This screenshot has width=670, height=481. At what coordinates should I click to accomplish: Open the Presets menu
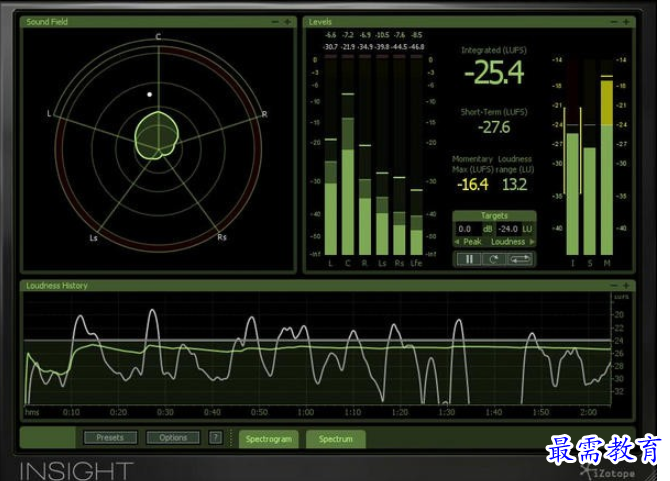coord(110,437)
